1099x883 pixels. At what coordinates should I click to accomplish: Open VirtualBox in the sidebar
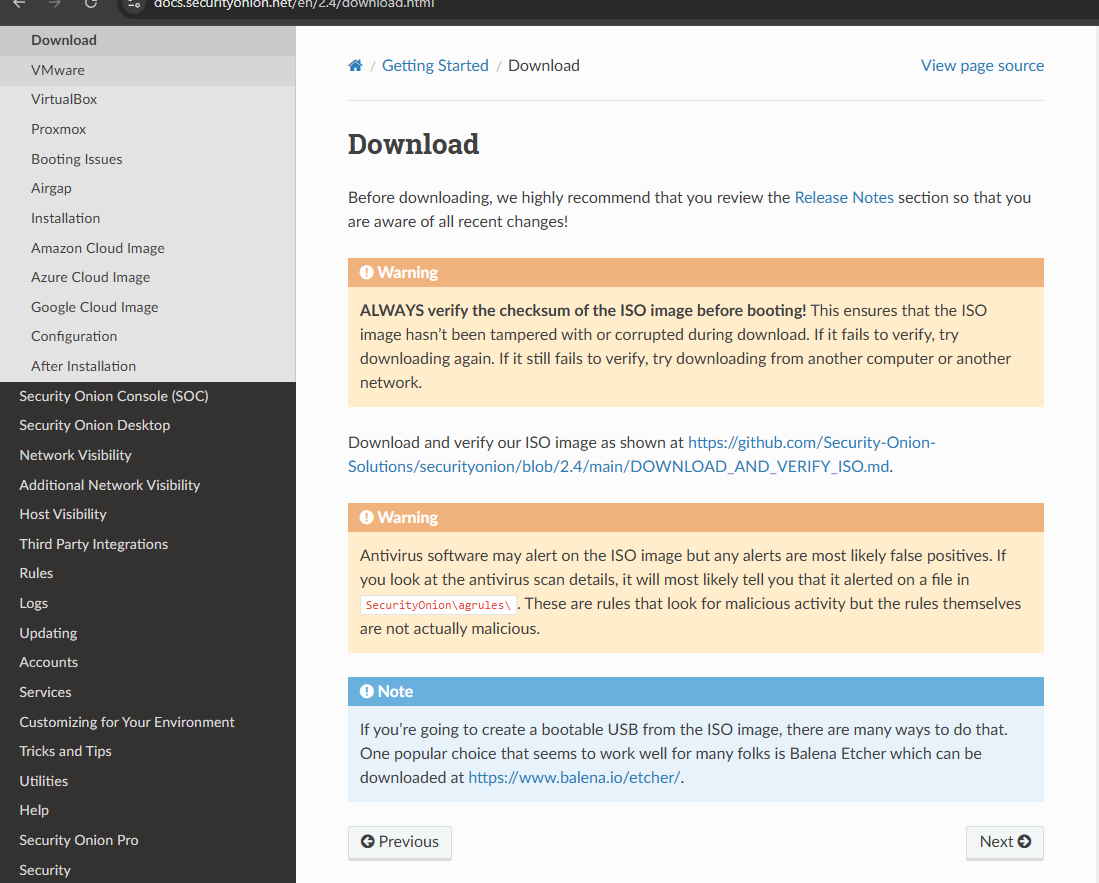[x=148, y=100]
